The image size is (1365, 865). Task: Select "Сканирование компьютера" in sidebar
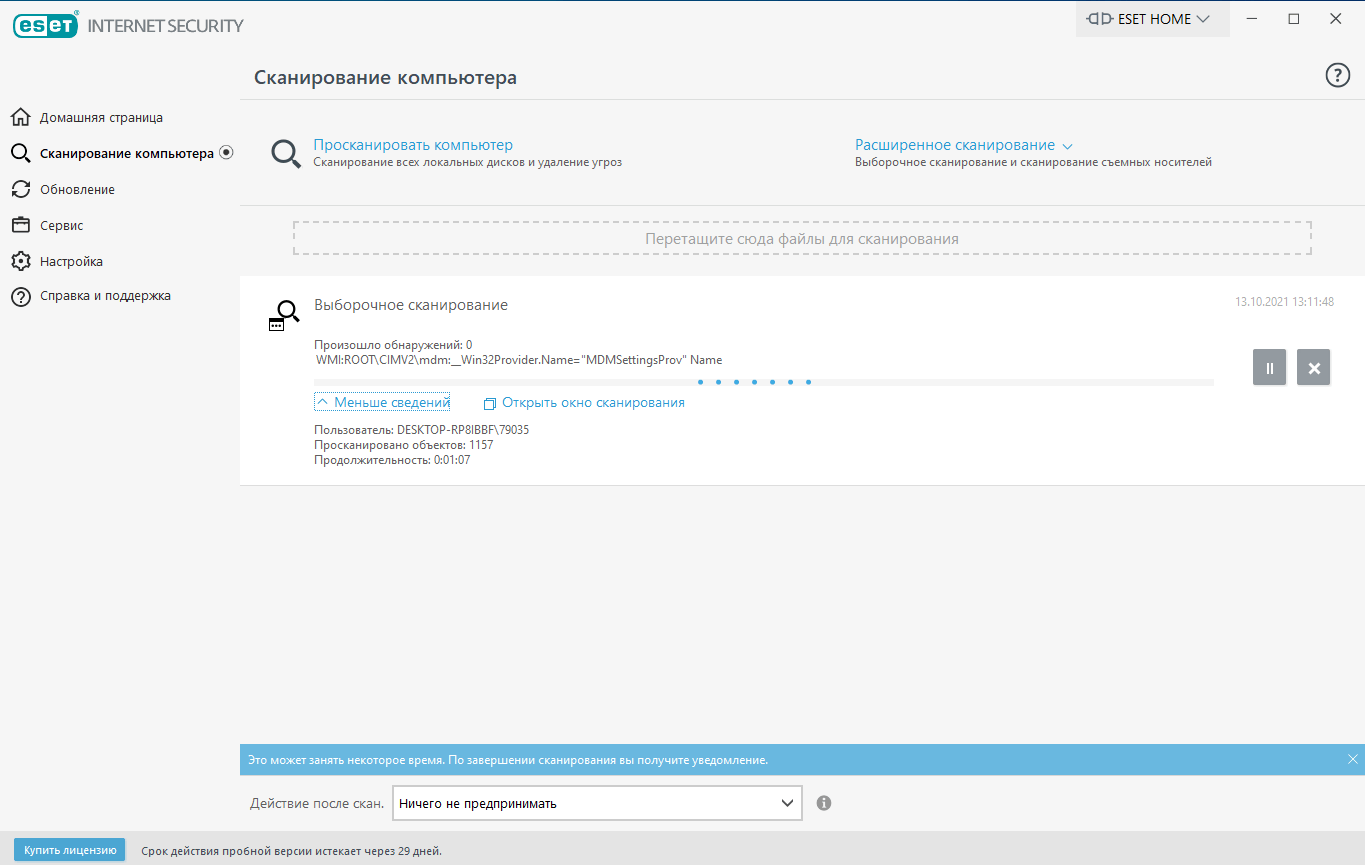click(126, 154)
